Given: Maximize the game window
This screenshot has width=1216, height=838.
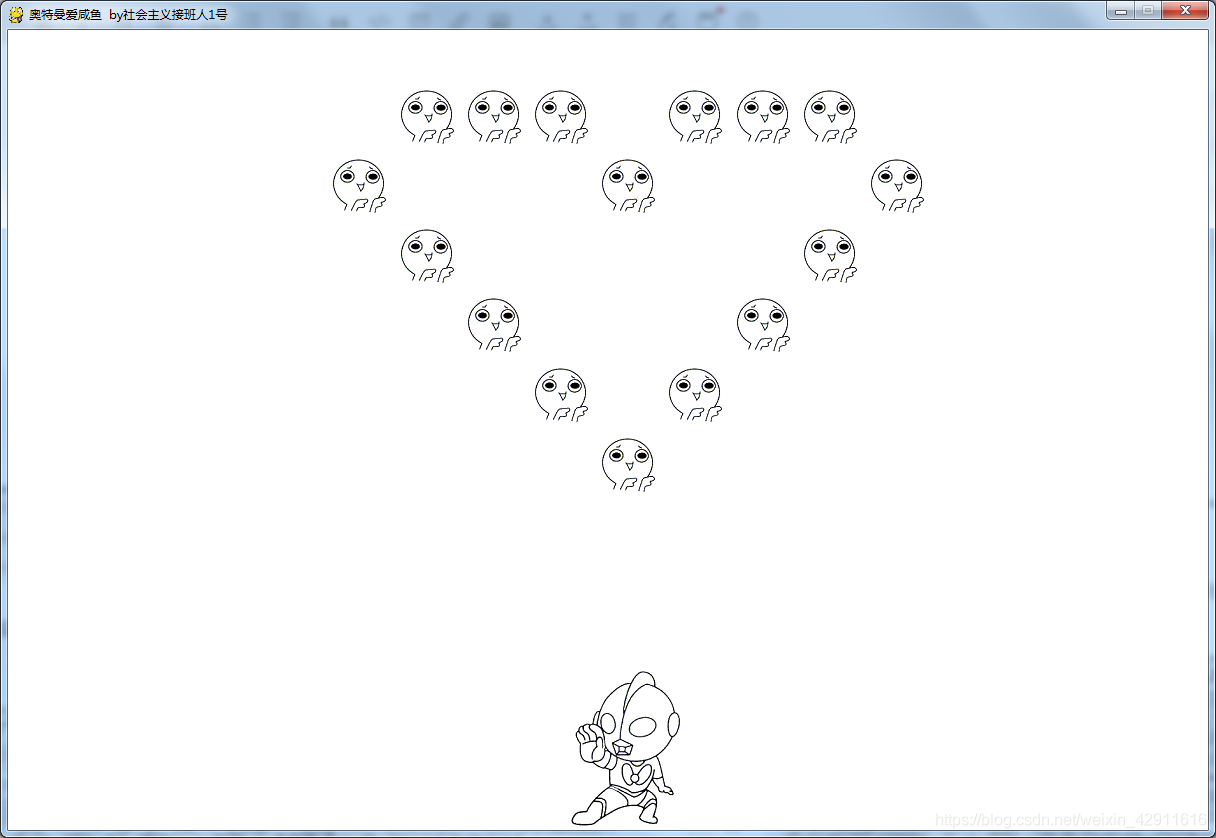Looking at the screenshot, I should 1148,10.
